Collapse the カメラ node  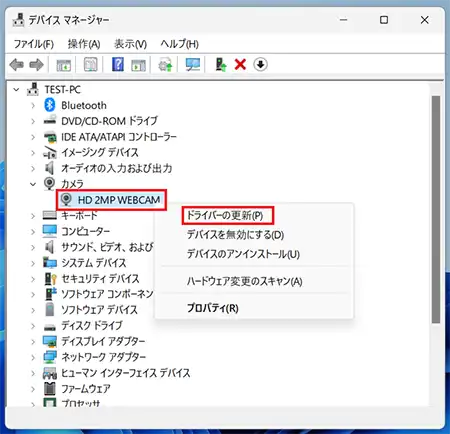coord(33,184)
